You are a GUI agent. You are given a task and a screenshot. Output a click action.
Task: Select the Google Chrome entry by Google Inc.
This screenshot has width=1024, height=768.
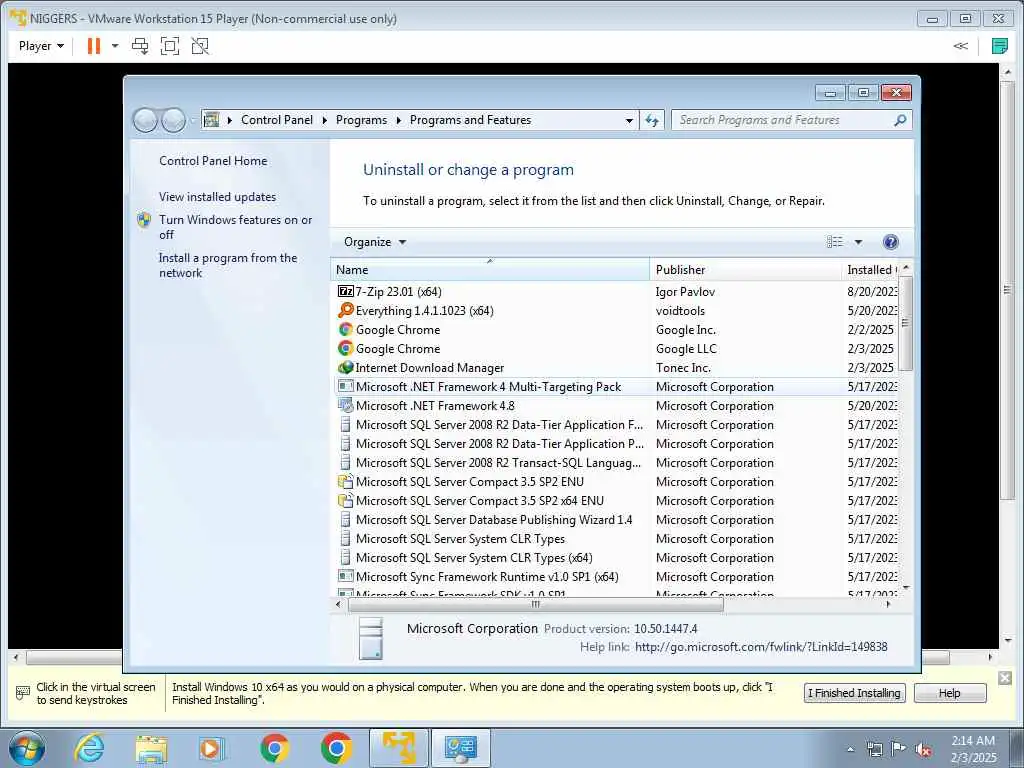point(616,330)
